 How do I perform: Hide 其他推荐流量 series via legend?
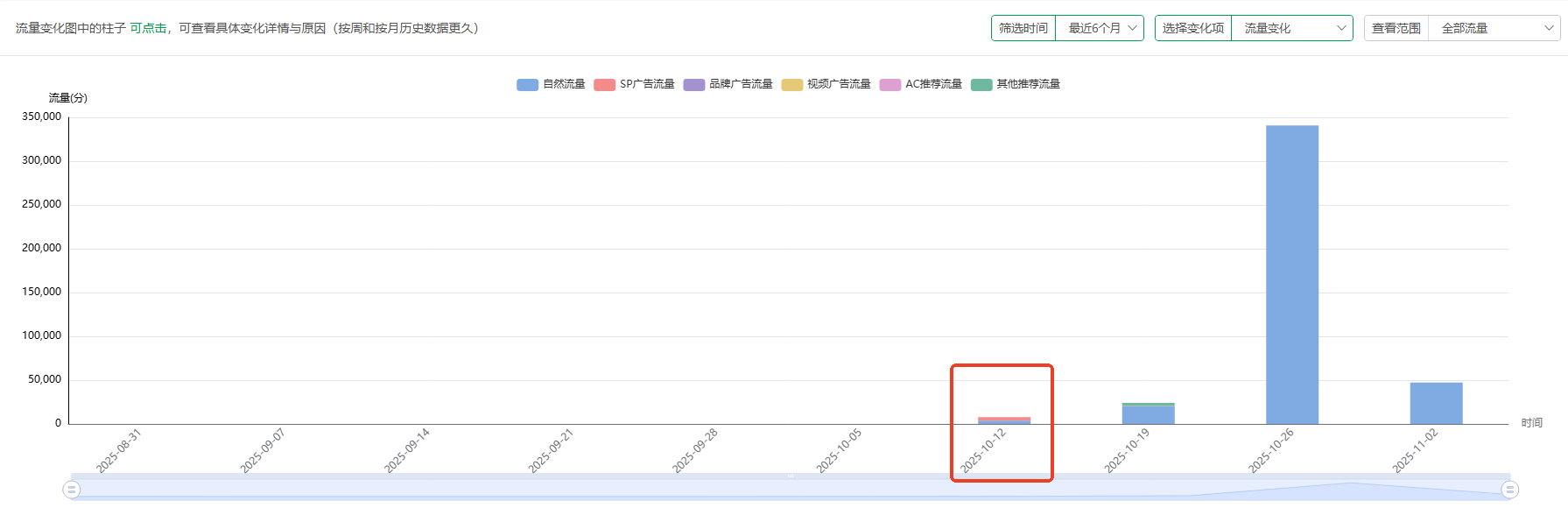click(x=1016, y=84)
